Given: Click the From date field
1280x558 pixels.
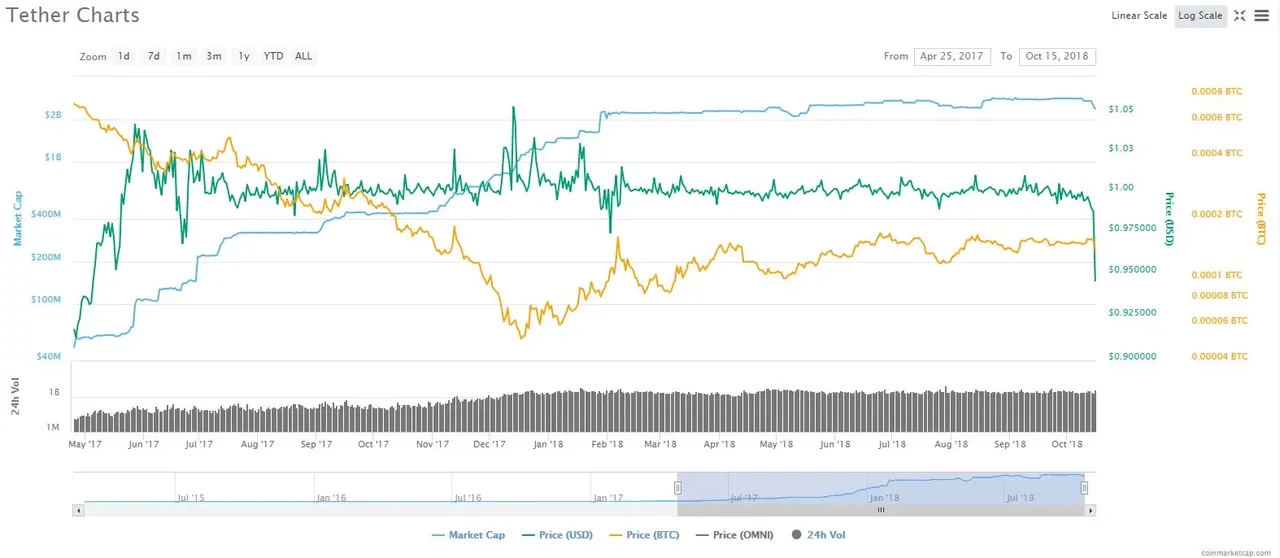Looking at the screenshot, I should click(952, 56).
